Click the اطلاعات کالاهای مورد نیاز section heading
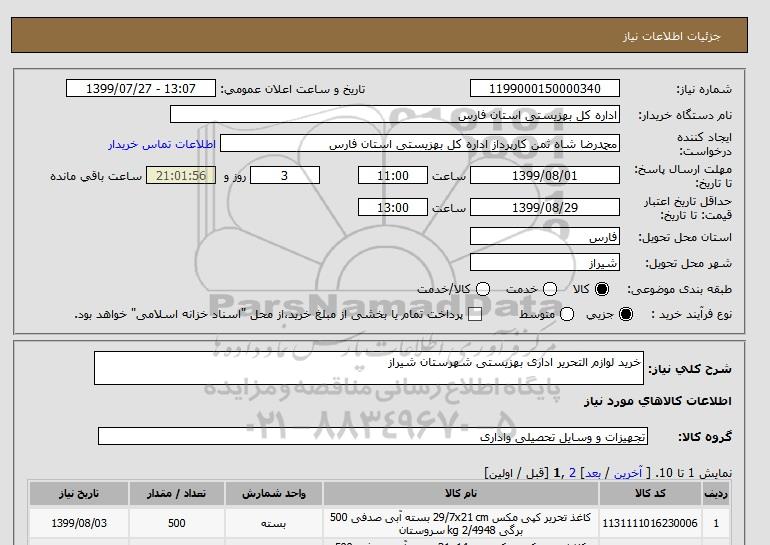This screenshot has height=545, width=770. point(658,401)
